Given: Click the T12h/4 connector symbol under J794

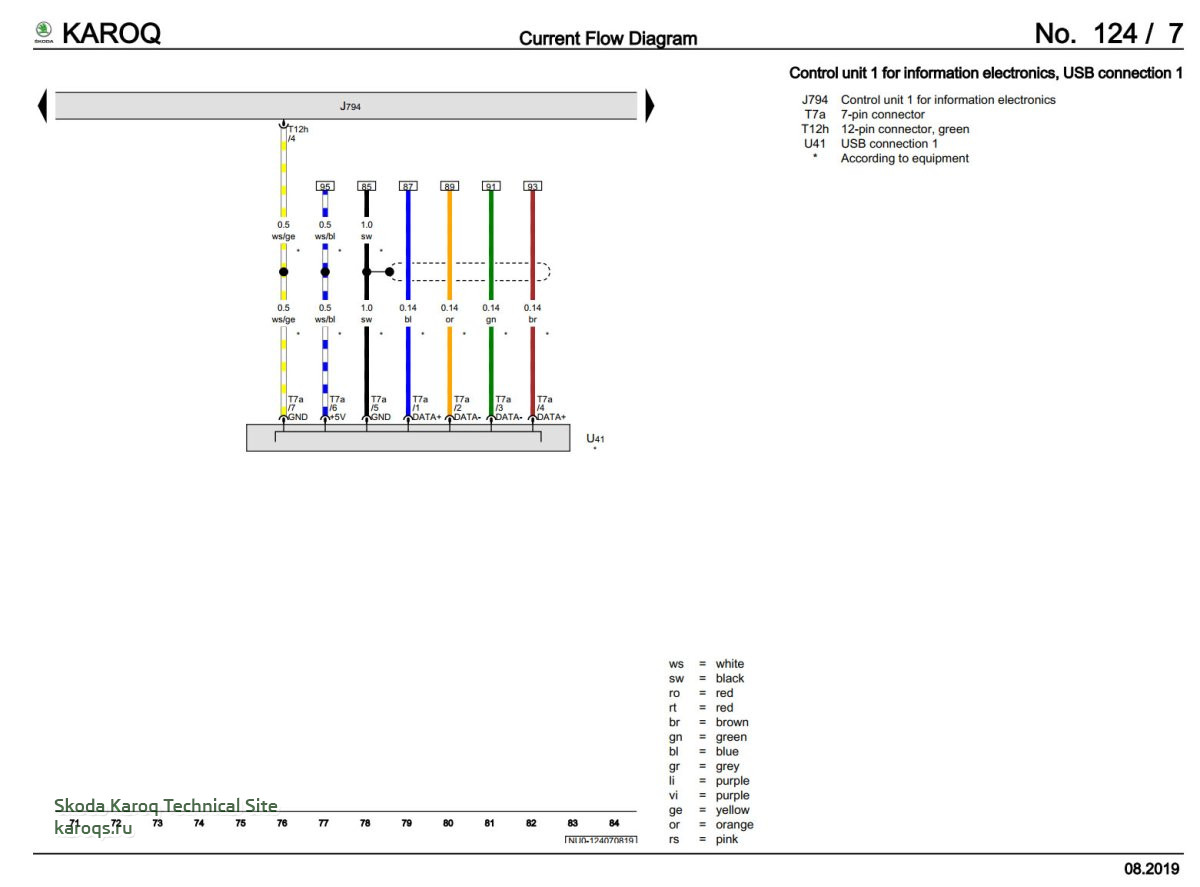Looking at the screenshot, I should click(x=283, y=126).
